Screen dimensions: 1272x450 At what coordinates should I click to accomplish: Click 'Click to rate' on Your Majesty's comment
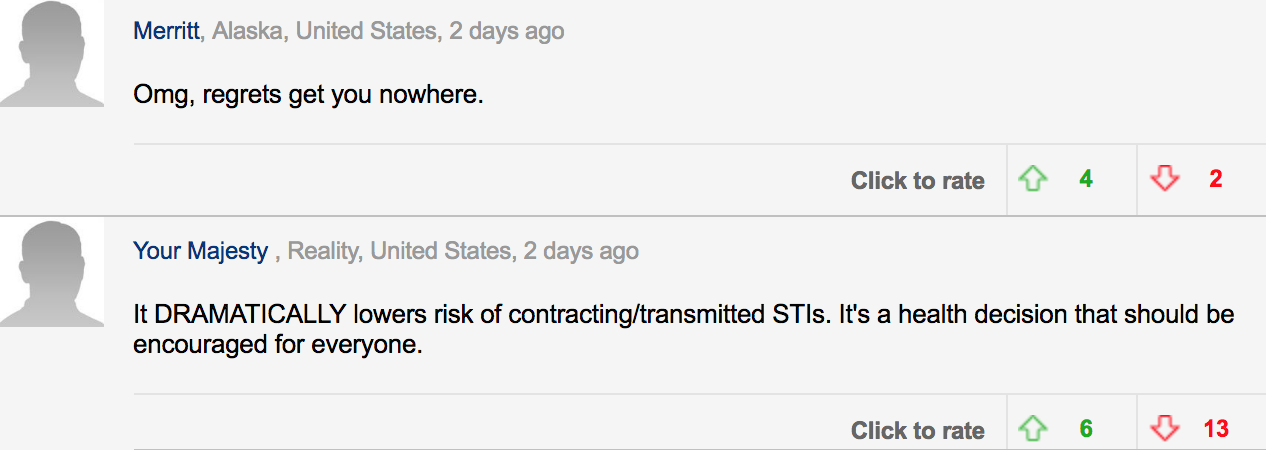pyautogui.click(x=918, y=431)
